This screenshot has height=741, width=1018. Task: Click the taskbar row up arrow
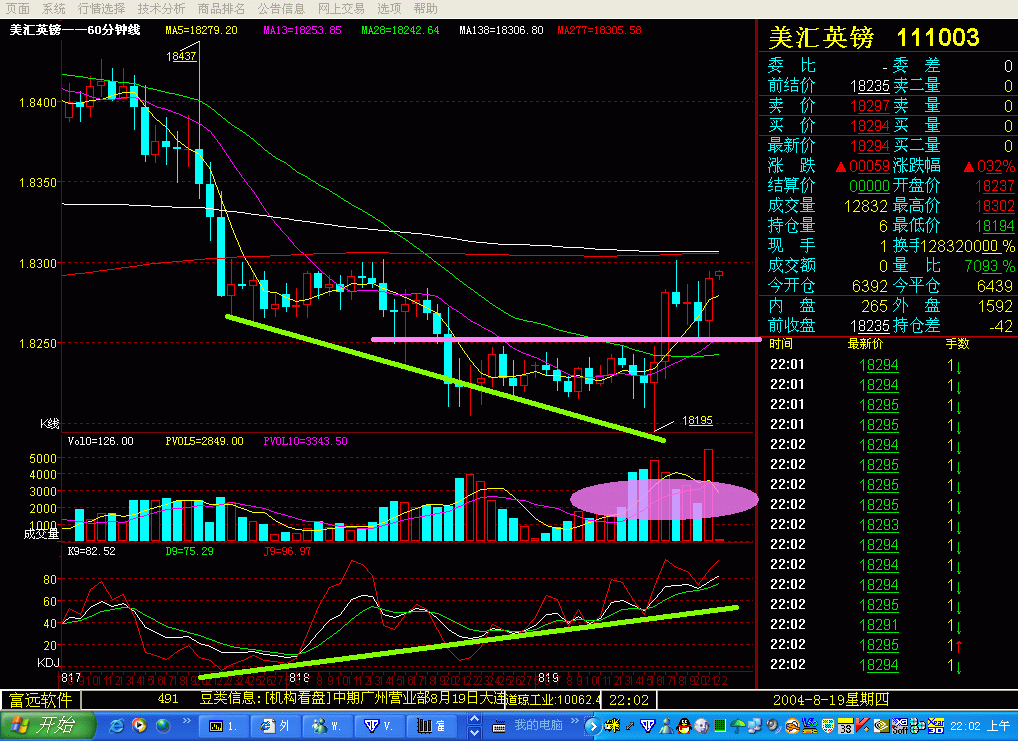tap(475, 720)
